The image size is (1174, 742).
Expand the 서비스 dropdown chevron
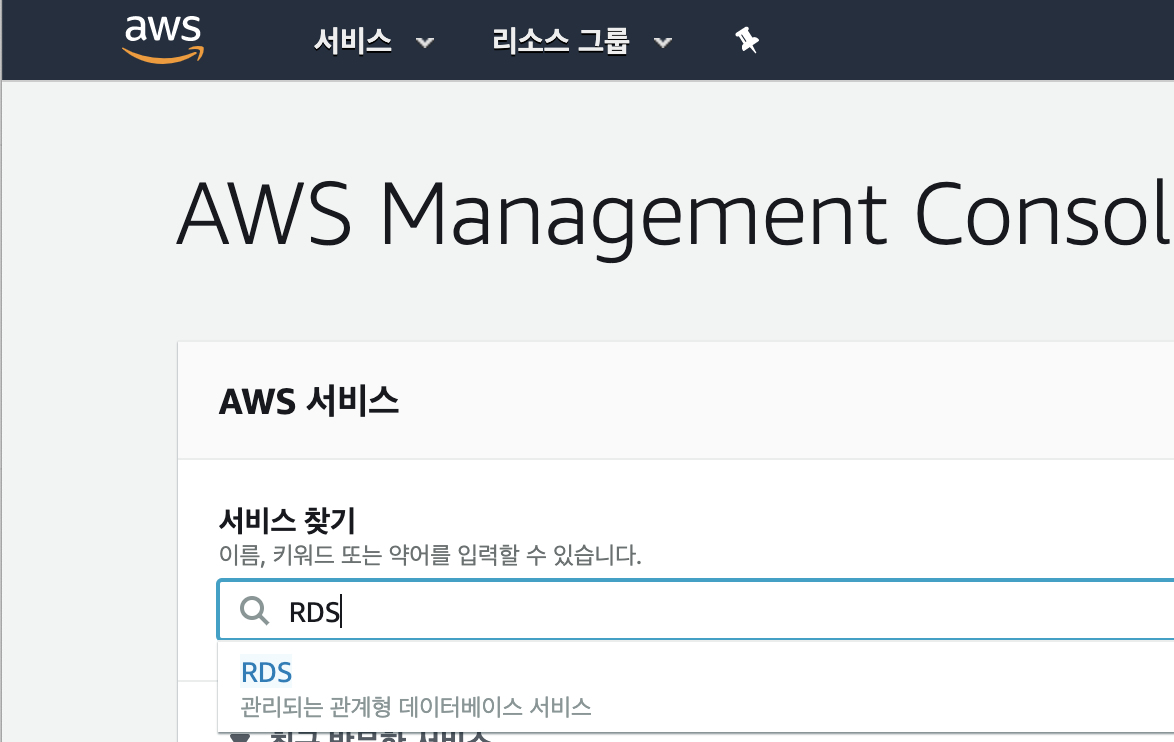pyautogui.click(x=425, y=43)
